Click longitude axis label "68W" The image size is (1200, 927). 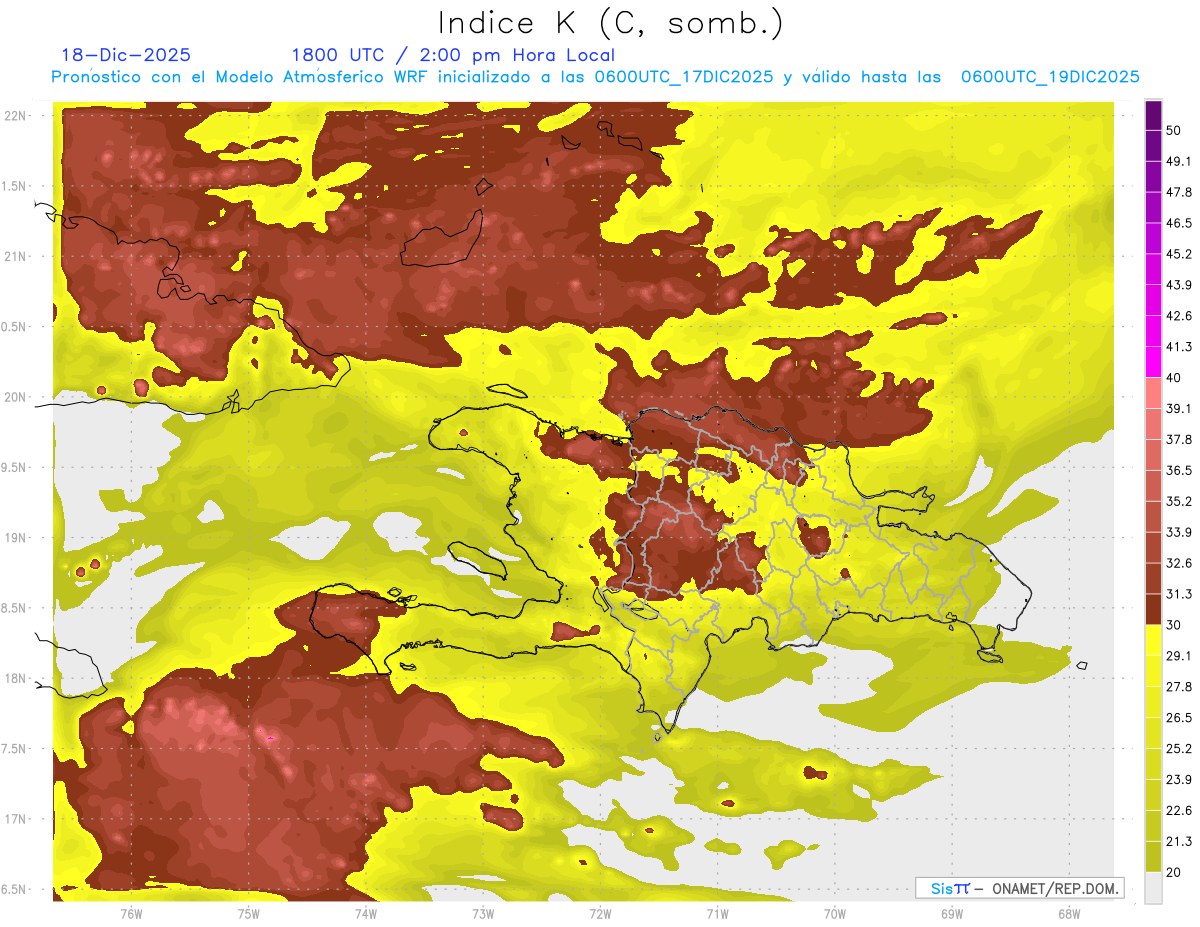tap(1068, 914)
